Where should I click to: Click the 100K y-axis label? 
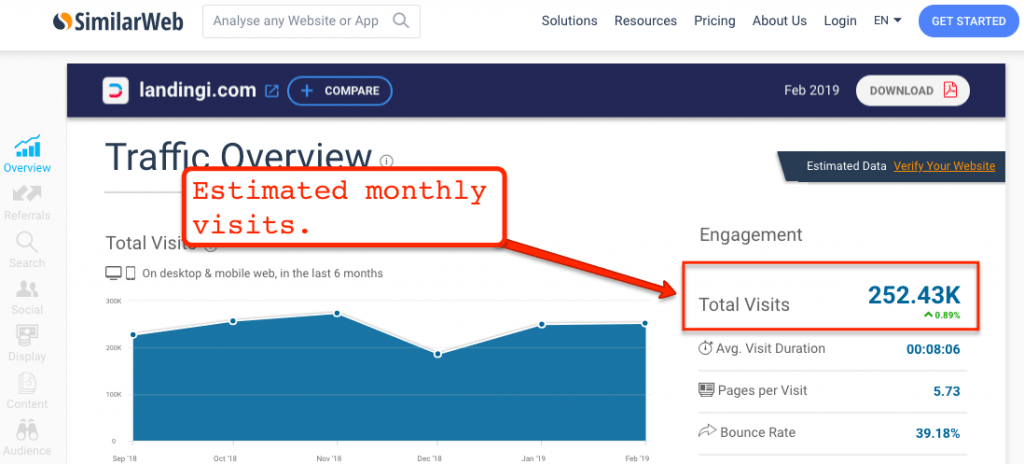click(114, 395)
